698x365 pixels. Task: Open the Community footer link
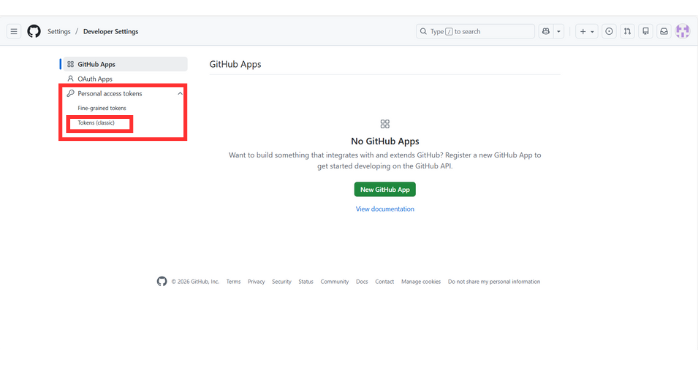click(335, 282)
